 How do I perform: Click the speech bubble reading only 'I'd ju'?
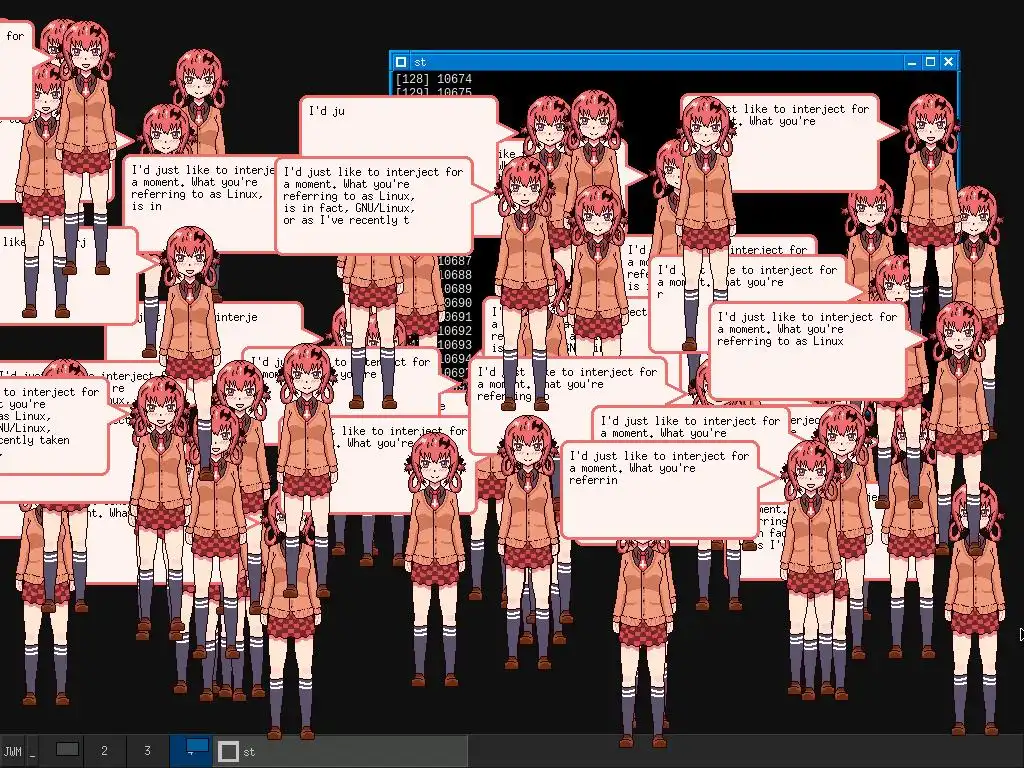pyautogui.click(x=398, y=127)
